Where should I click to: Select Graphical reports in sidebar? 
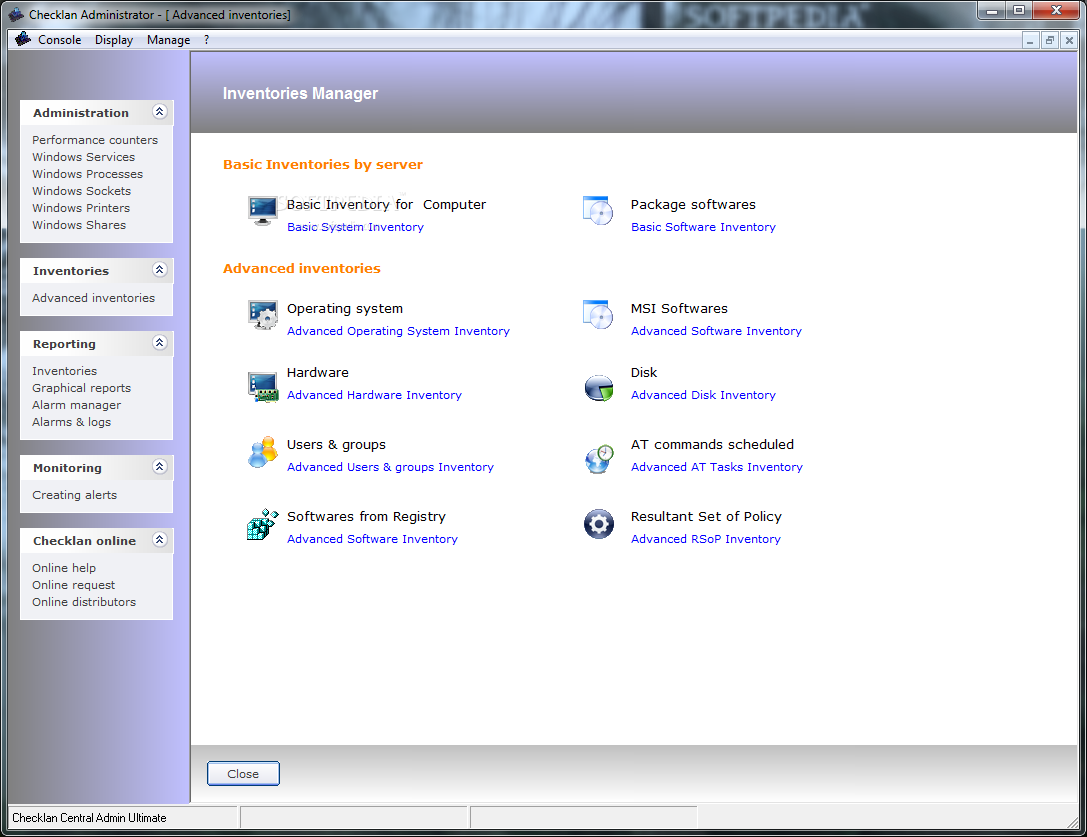[x=81, y=388]
